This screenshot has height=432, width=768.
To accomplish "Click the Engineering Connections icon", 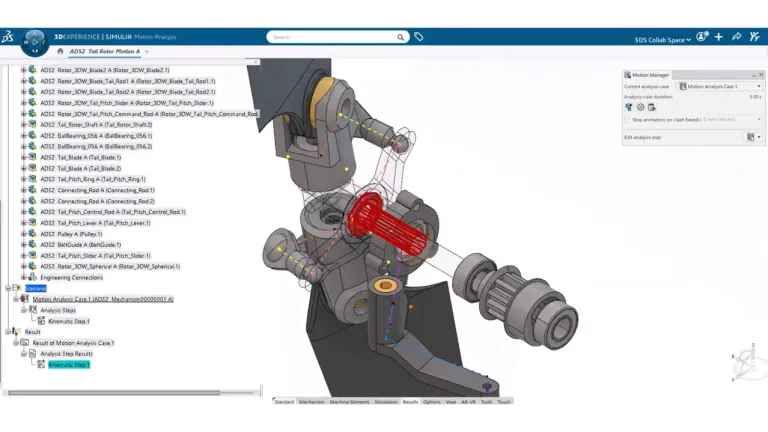I will pyautogui.click(x=32, y=277).
